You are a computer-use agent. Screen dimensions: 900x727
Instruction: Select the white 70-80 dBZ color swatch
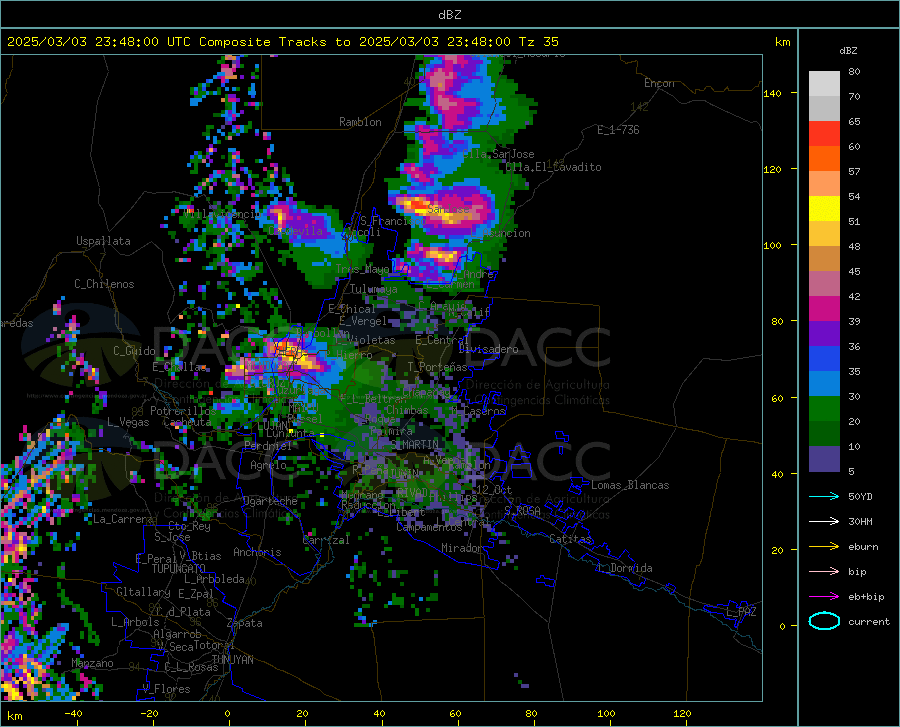tap(824, 84)
